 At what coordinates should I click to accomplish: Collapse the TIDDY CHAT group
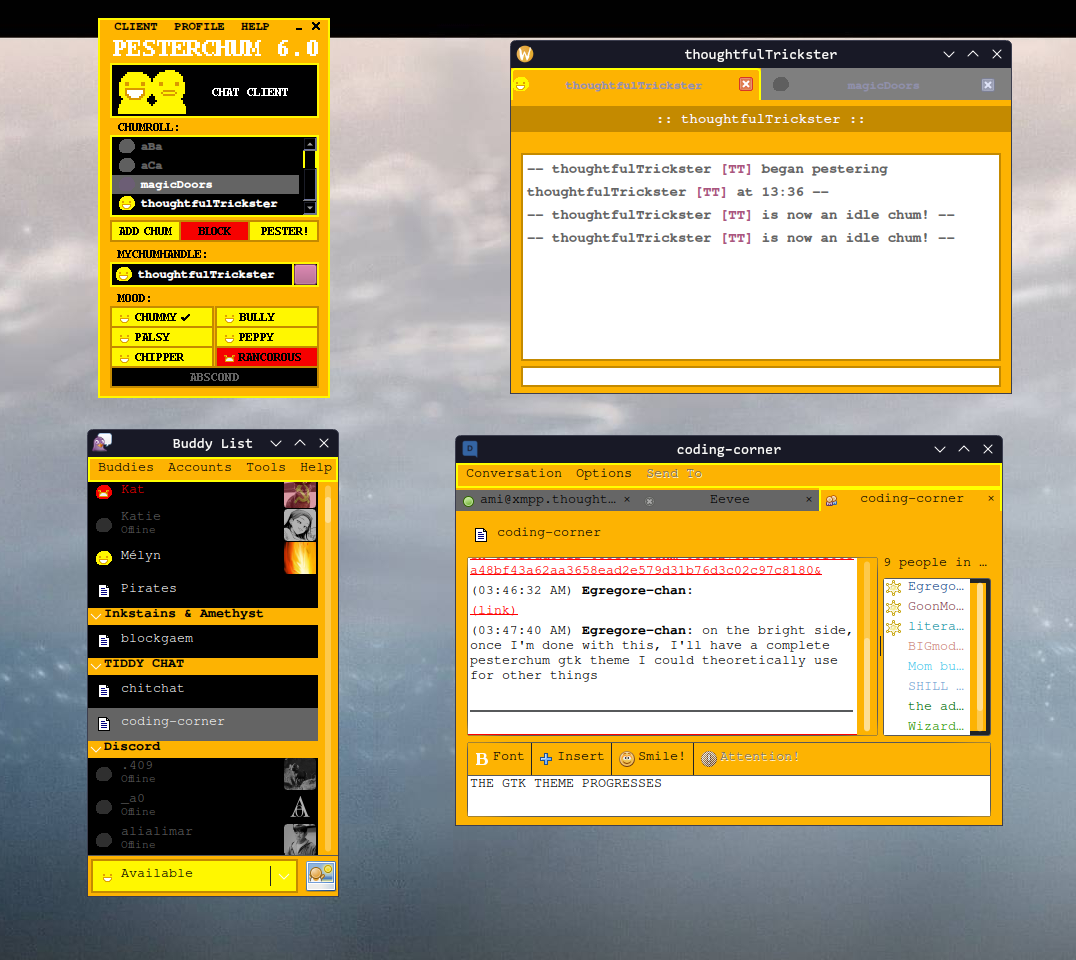point(97,663)
